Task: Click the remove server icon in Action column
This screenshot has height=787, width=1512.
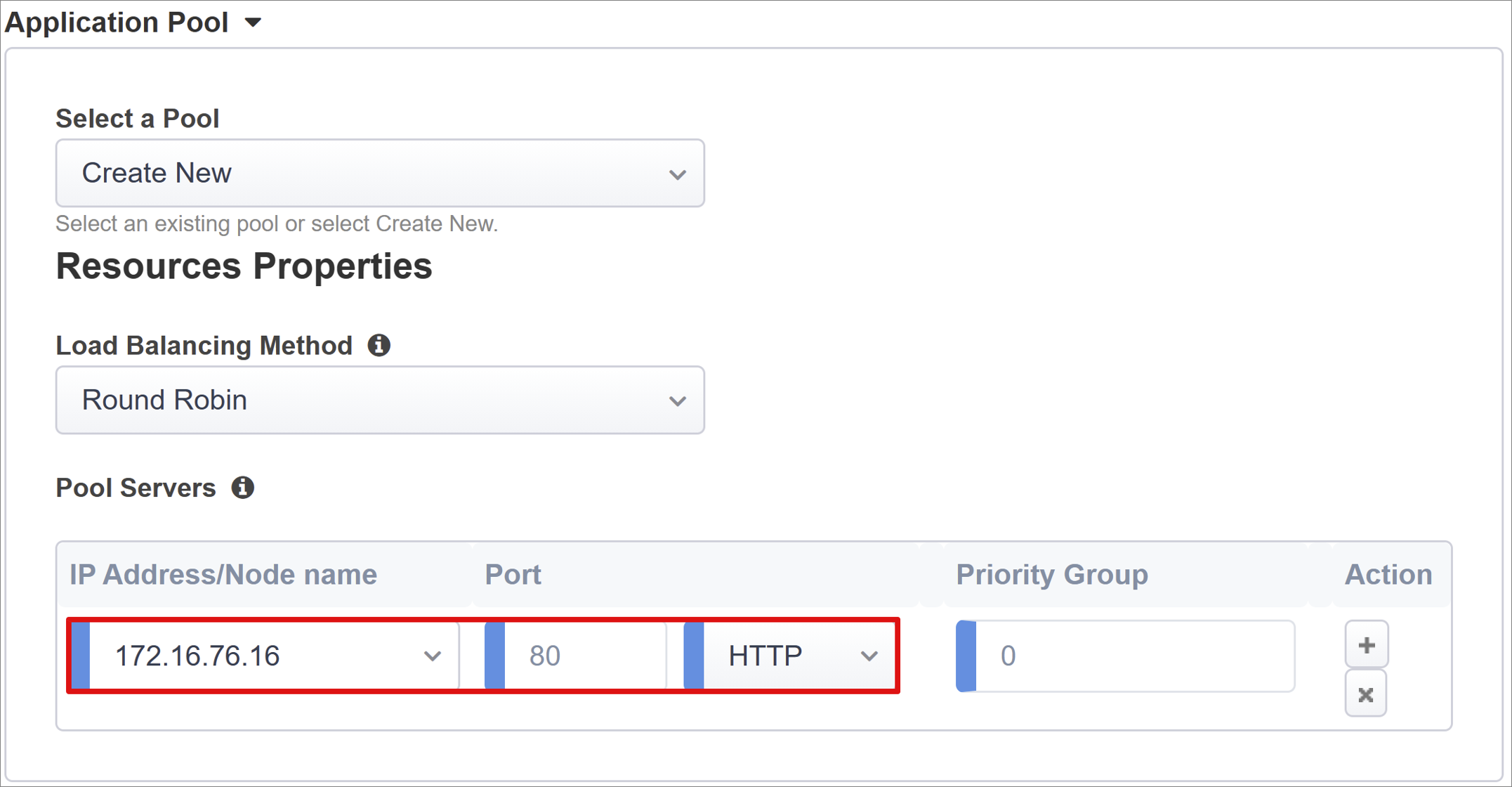Action: [1364, 694]
